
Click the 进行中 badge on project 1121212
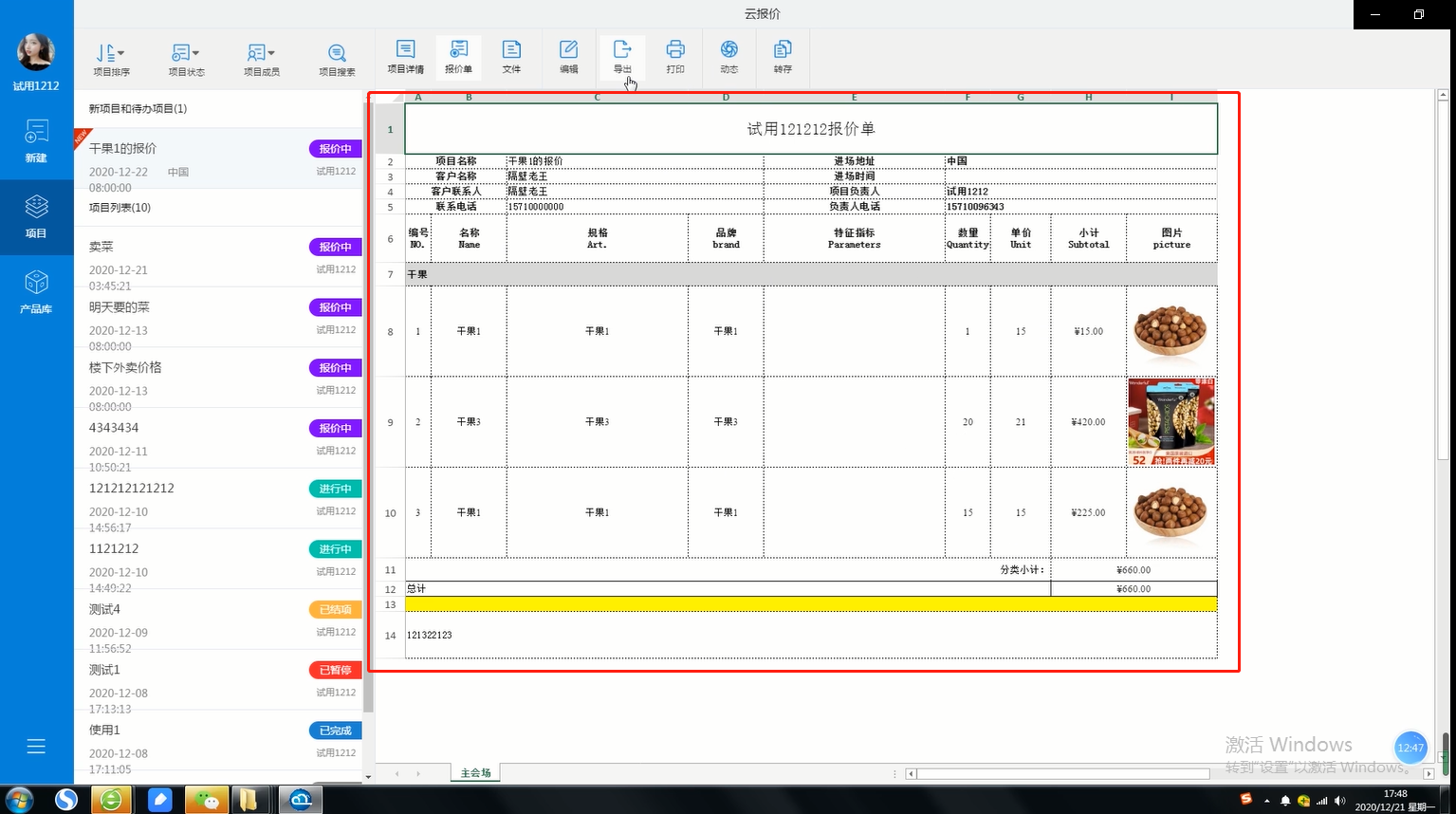tap(335, 549)
